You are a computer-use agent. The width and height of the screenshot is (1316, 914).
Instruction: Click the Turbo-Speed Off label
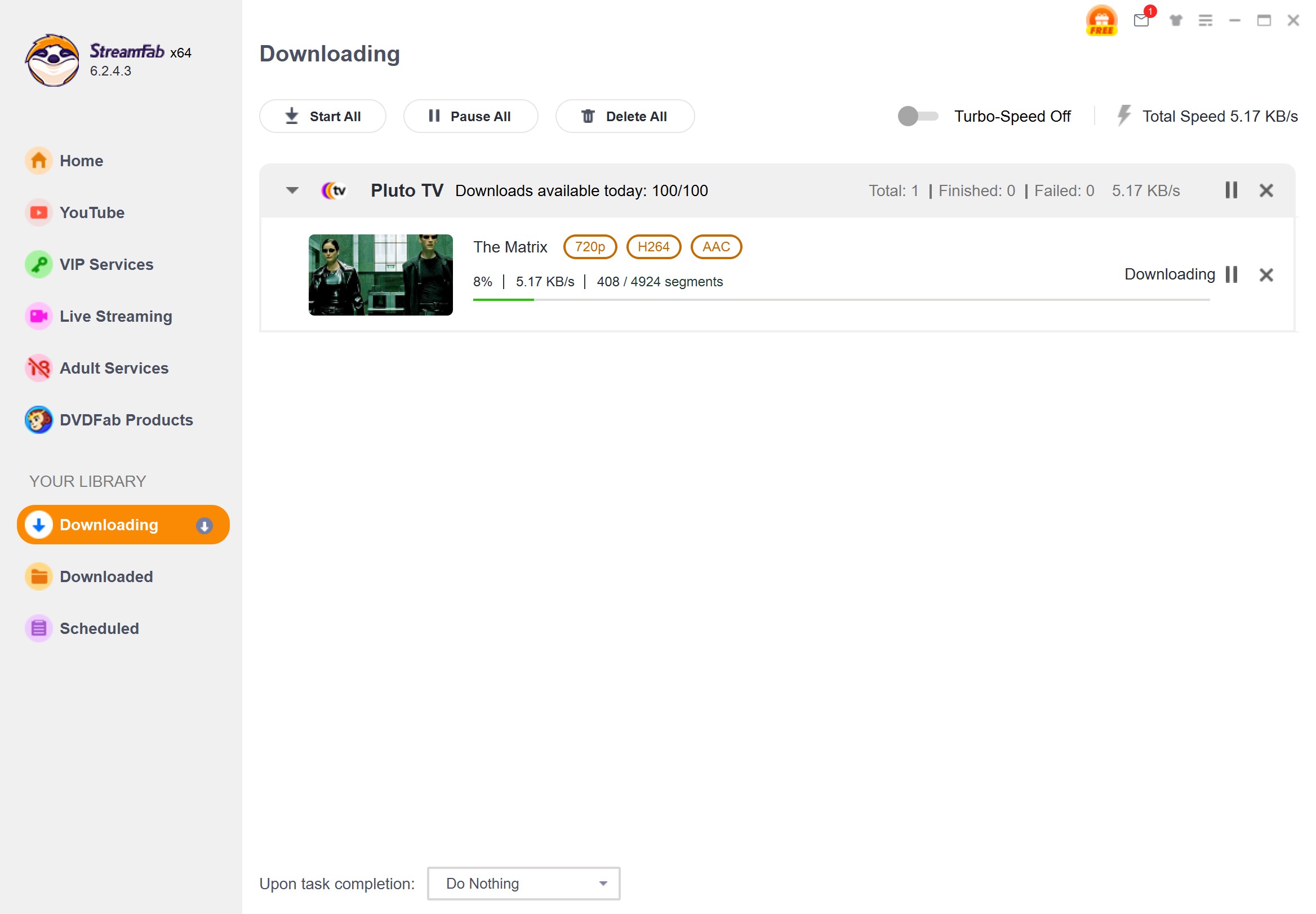click(1011, 116)
